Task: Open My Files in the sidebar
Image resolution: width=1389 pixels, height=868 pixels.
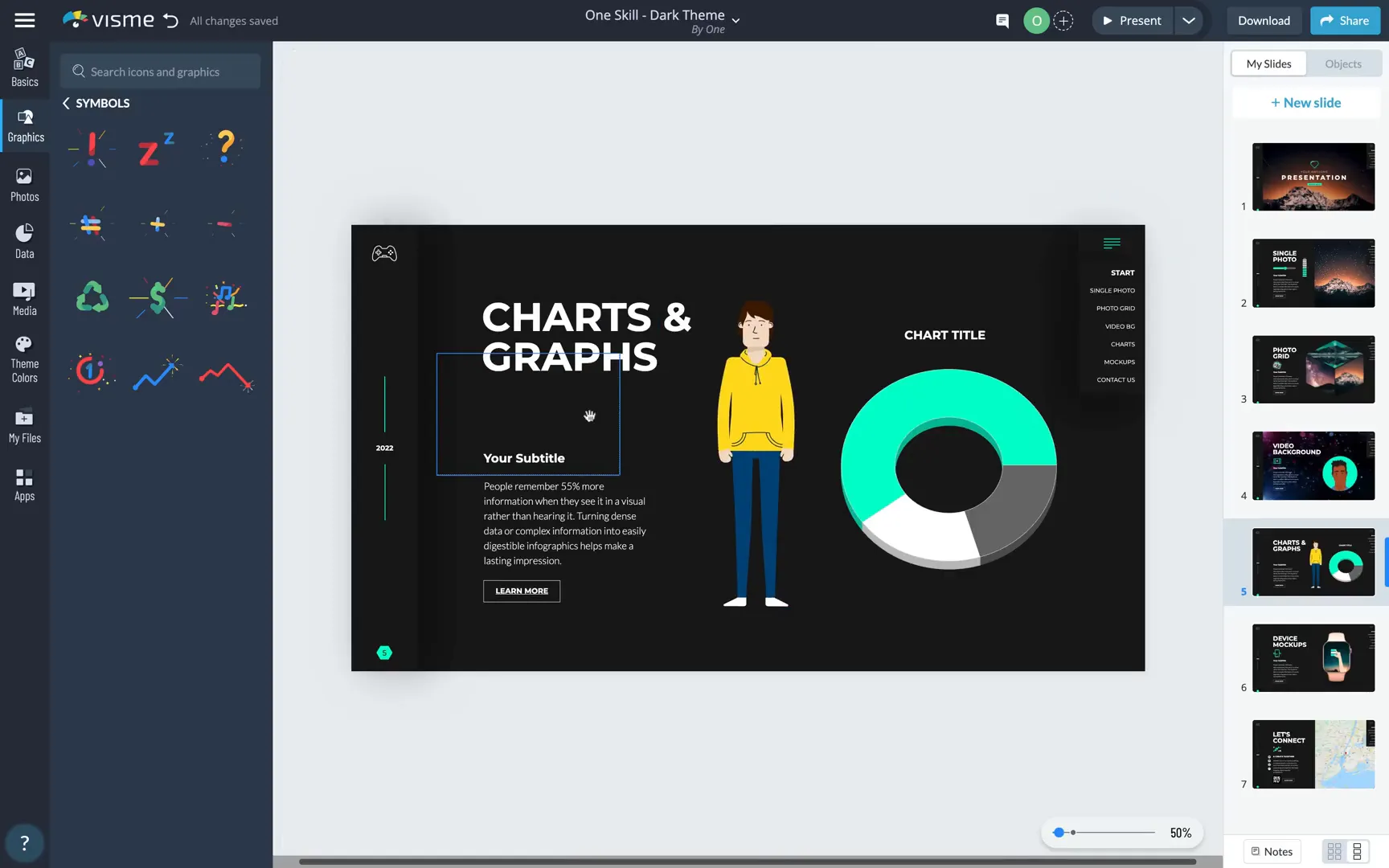Action: click(x=24, y=425)
